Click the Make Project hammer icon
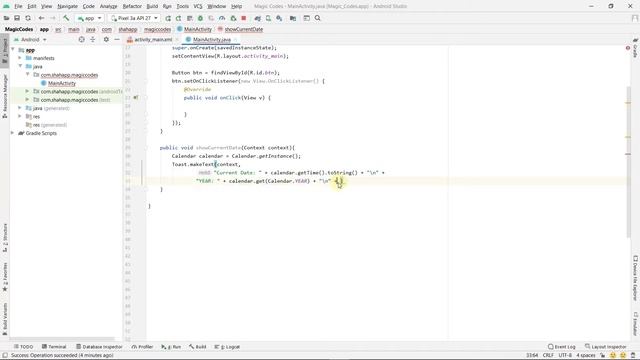Screen dimensions: 640x360 coord(66,18)
